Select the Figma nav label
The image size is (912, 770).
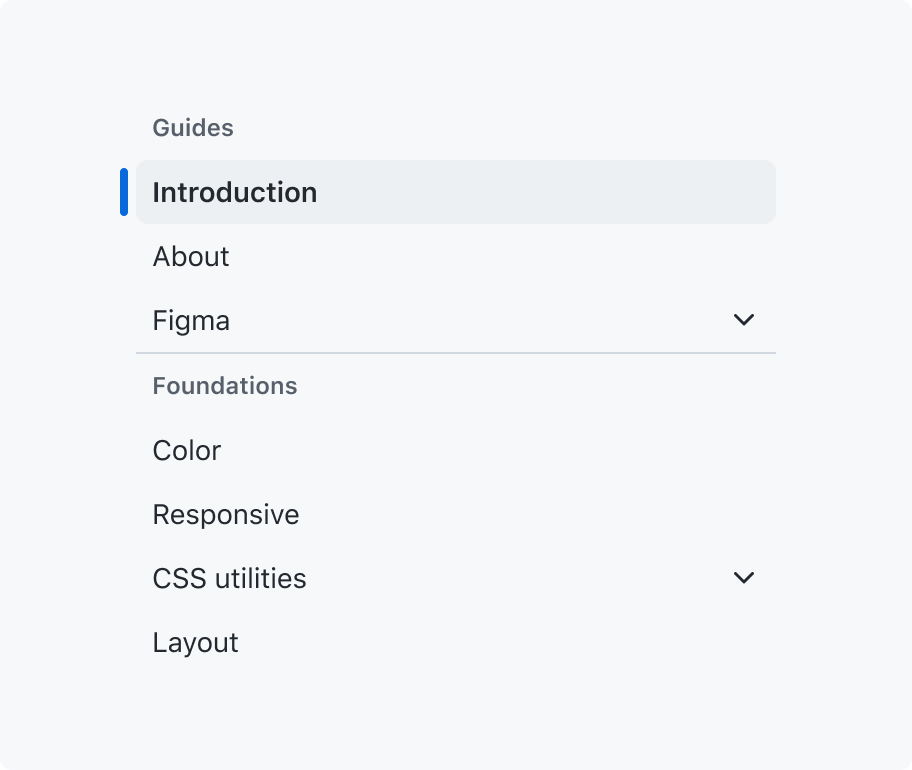(191, 321)
